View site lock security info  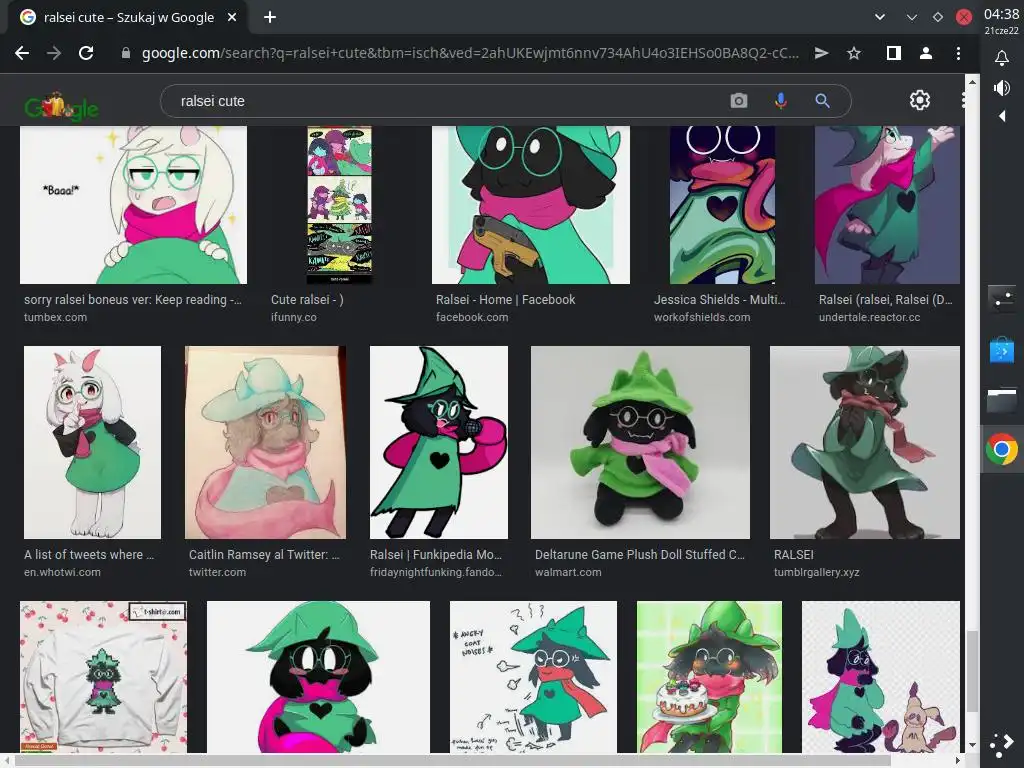126,53
